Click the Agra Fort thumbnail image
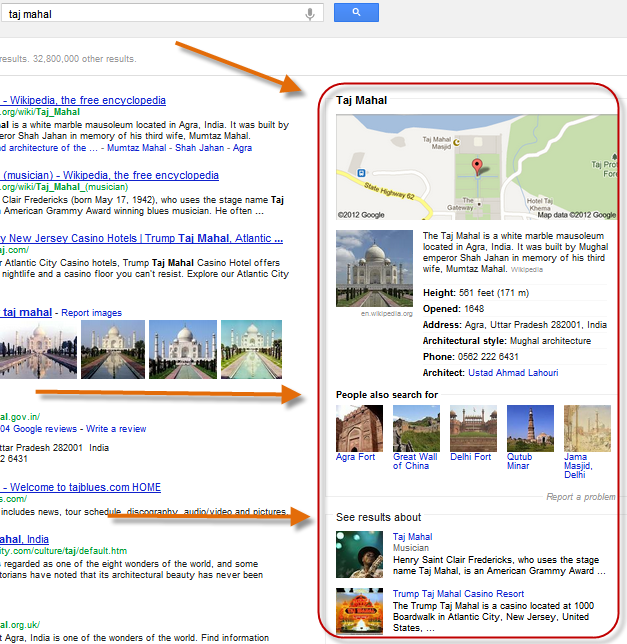The height and width of the screenshot is (644, 627). 359,428
